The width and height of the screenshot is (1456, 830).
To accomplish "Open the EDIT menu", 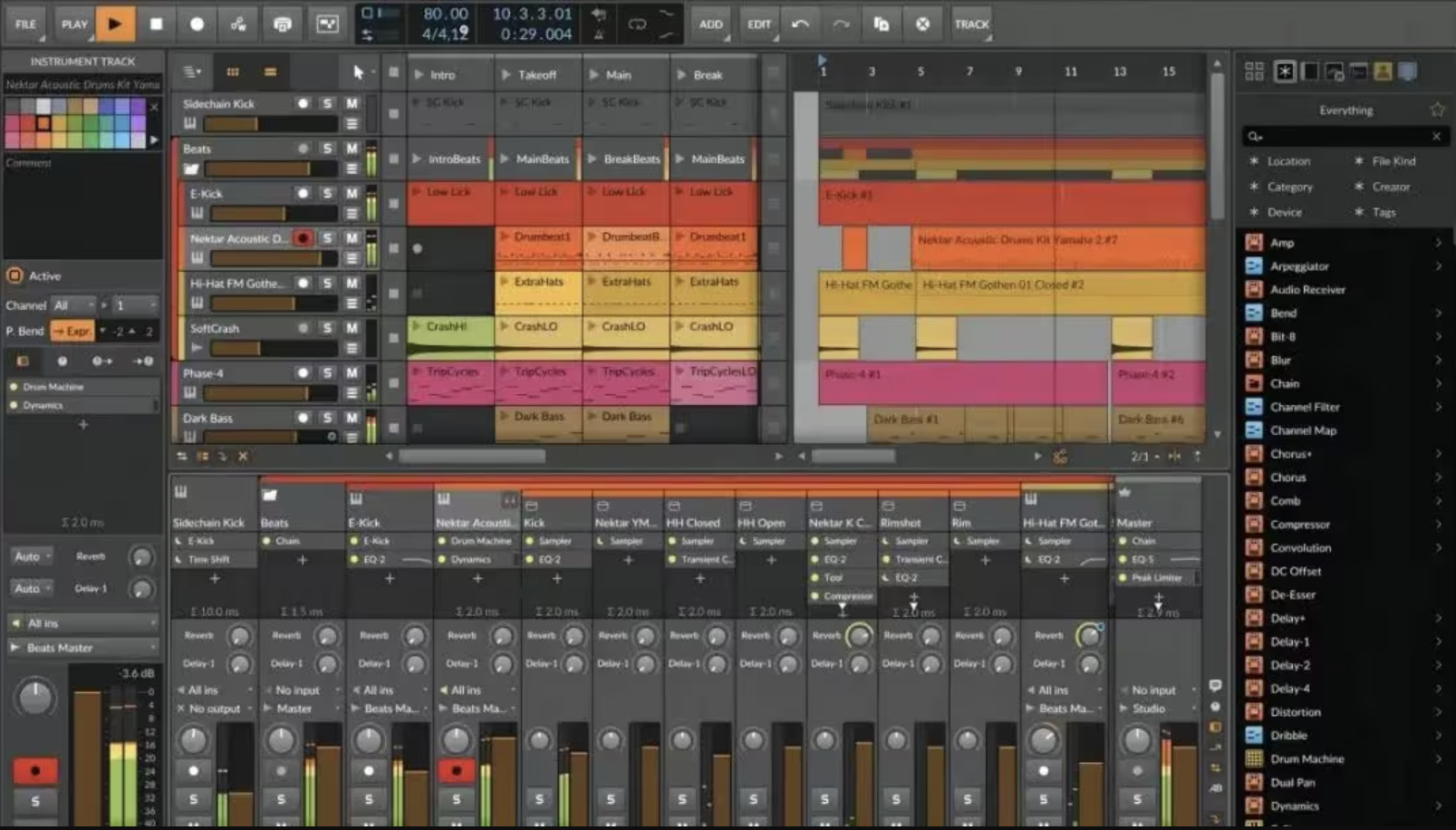I will (x=759, y=24).
